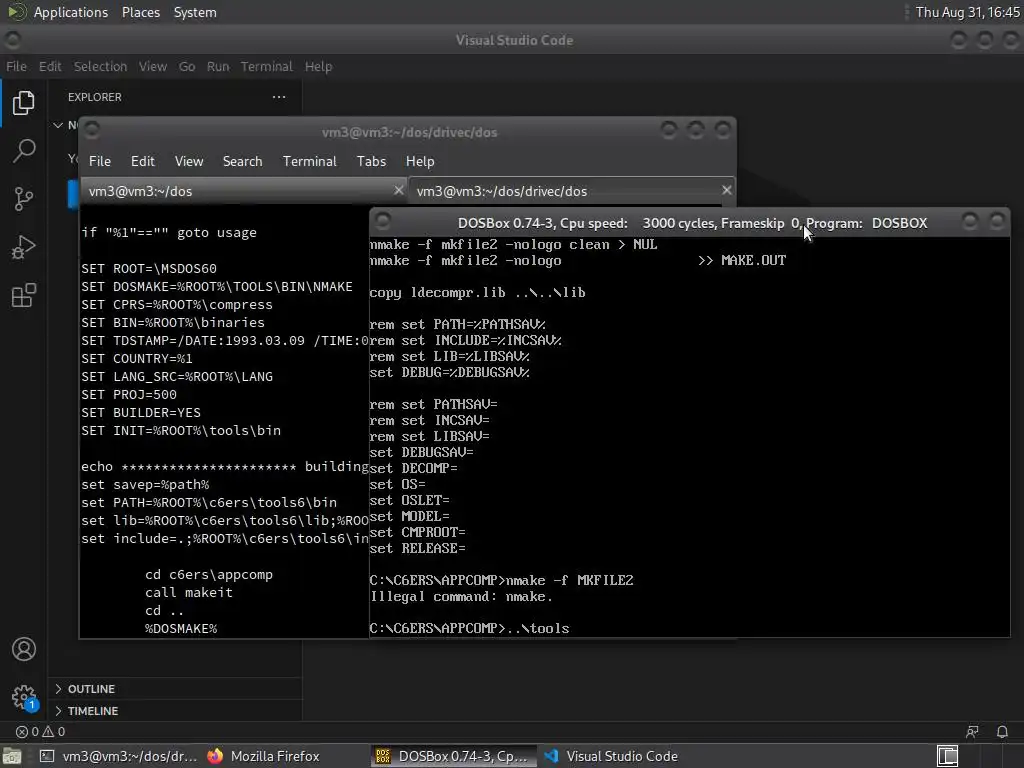Open VS Code Go menu
Viewport: 1024px width, 768px height.
[187, 66]
